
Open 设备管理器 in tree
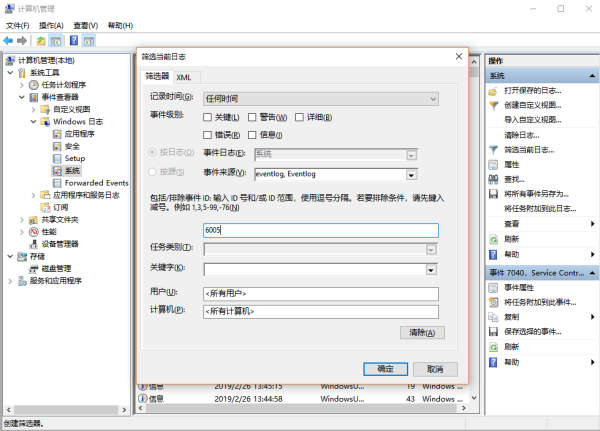60,244
